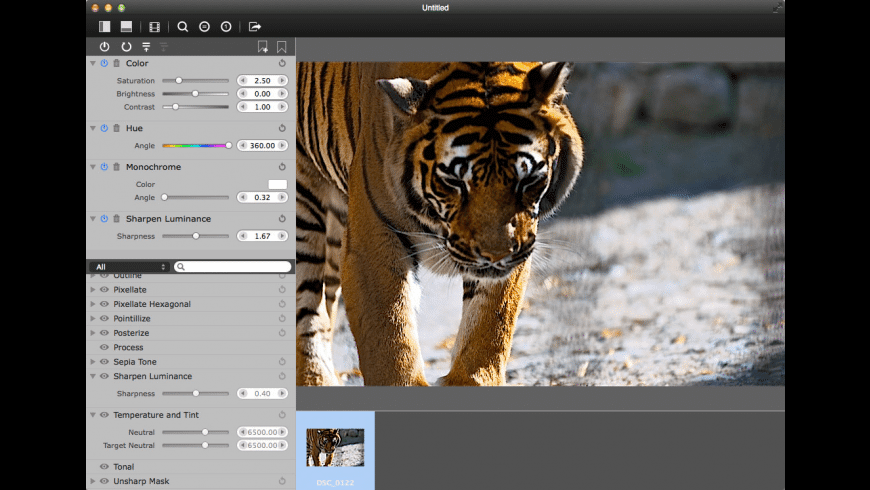Expand the Pixellate filter row

93,290
